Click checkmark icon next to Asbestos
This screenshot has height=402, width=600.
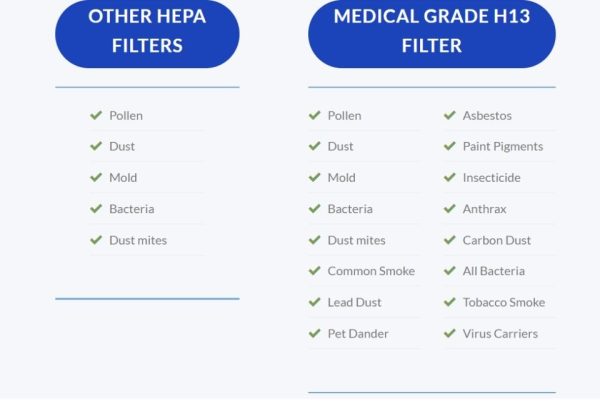coord(450,115)
